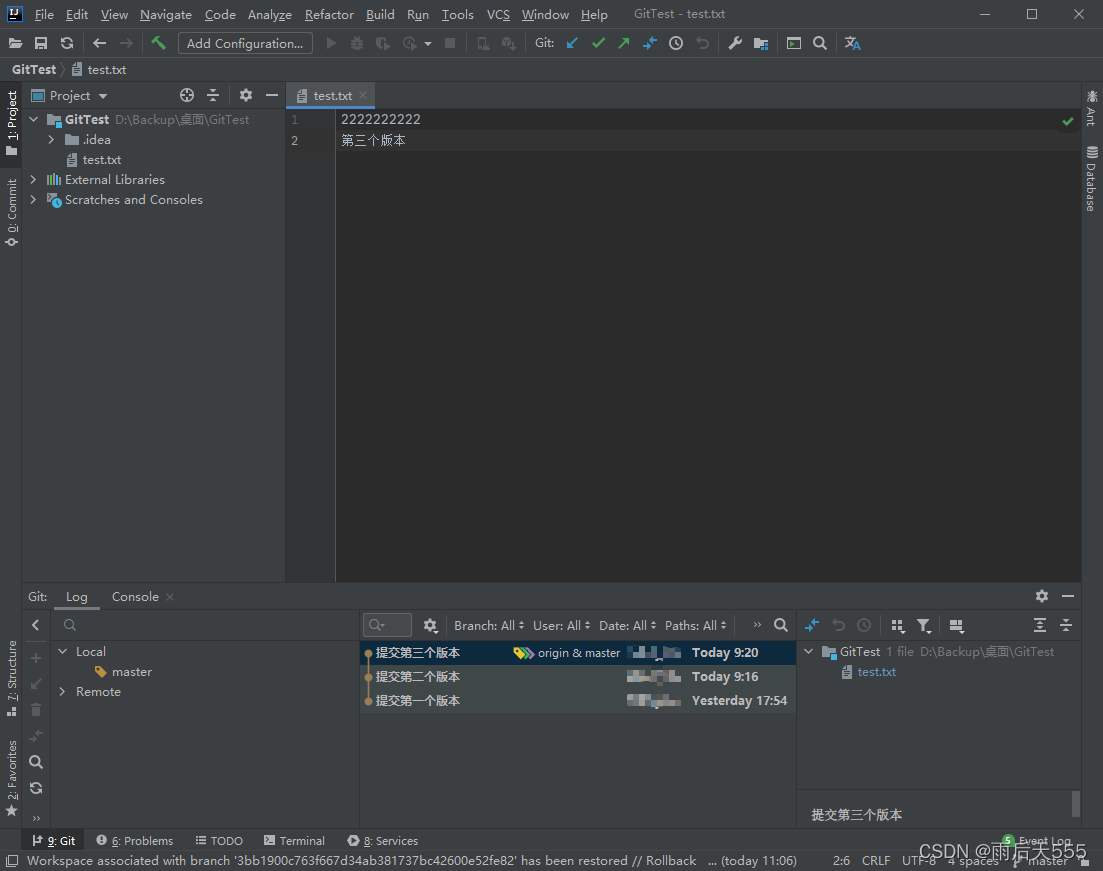Image resolution: width=1103 pixels, height=871 pixels.
Task: Click Add Configuration... button
Action: coord(245,44)
